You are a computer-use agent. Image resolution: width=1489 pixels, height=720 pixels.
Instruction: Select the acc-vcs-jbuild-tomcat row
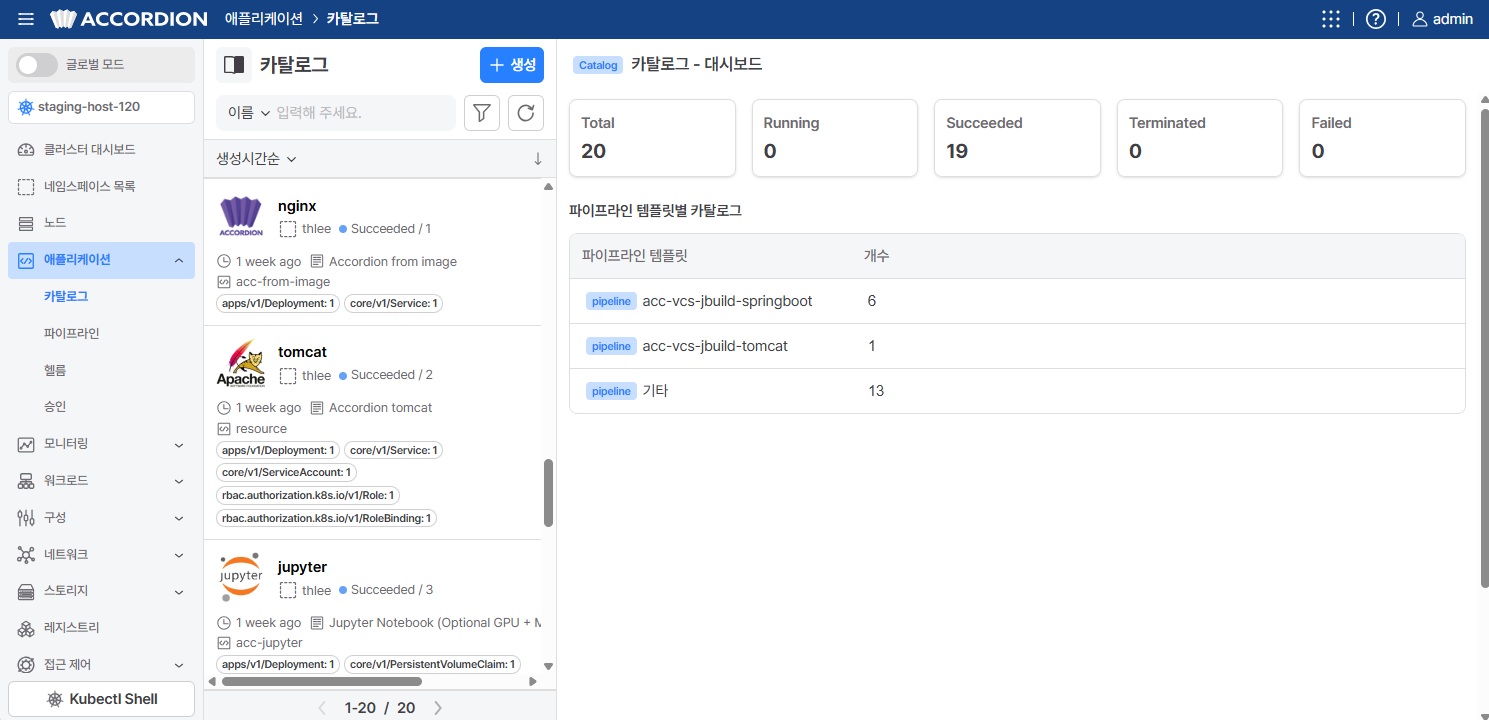point(1017,346)
